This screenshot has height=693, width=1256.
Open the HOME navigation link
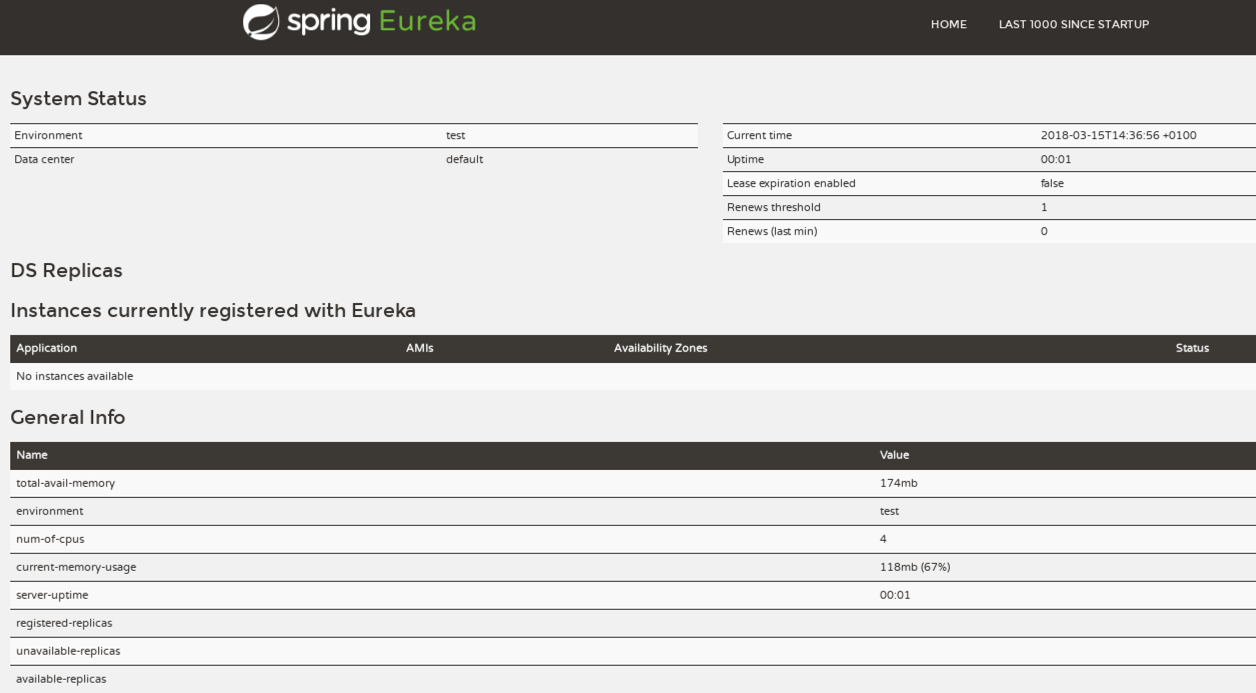948,24
